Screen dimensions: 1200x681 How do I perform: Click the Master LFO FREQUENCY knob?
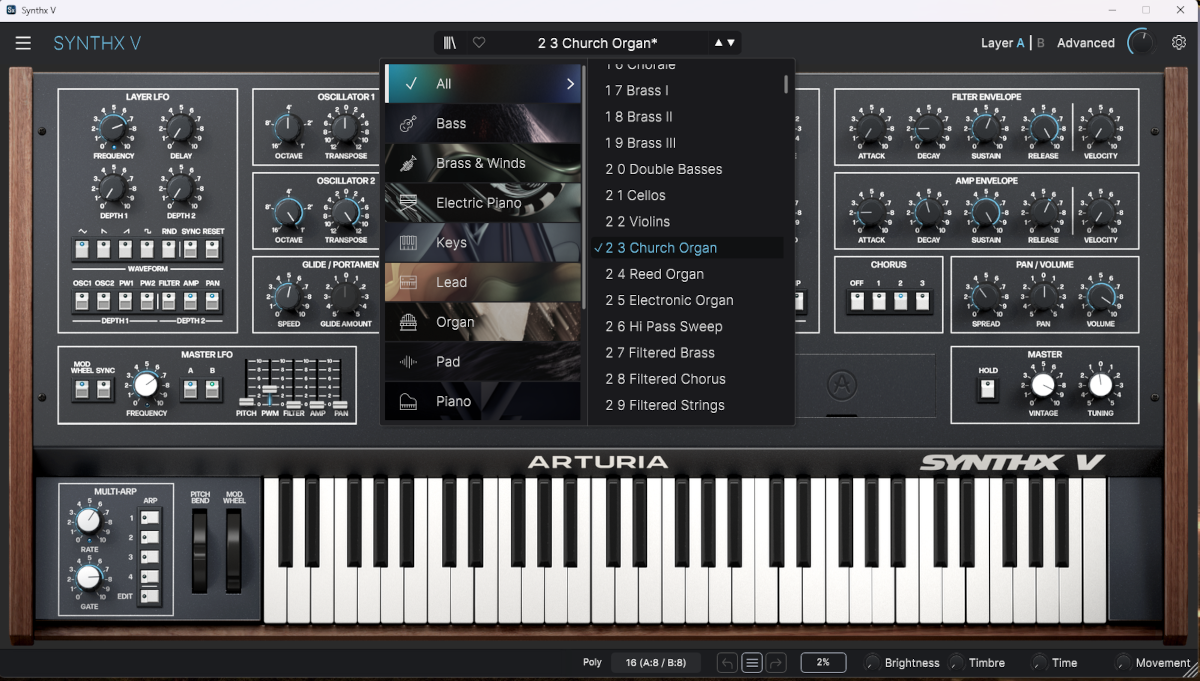(146, 384)
